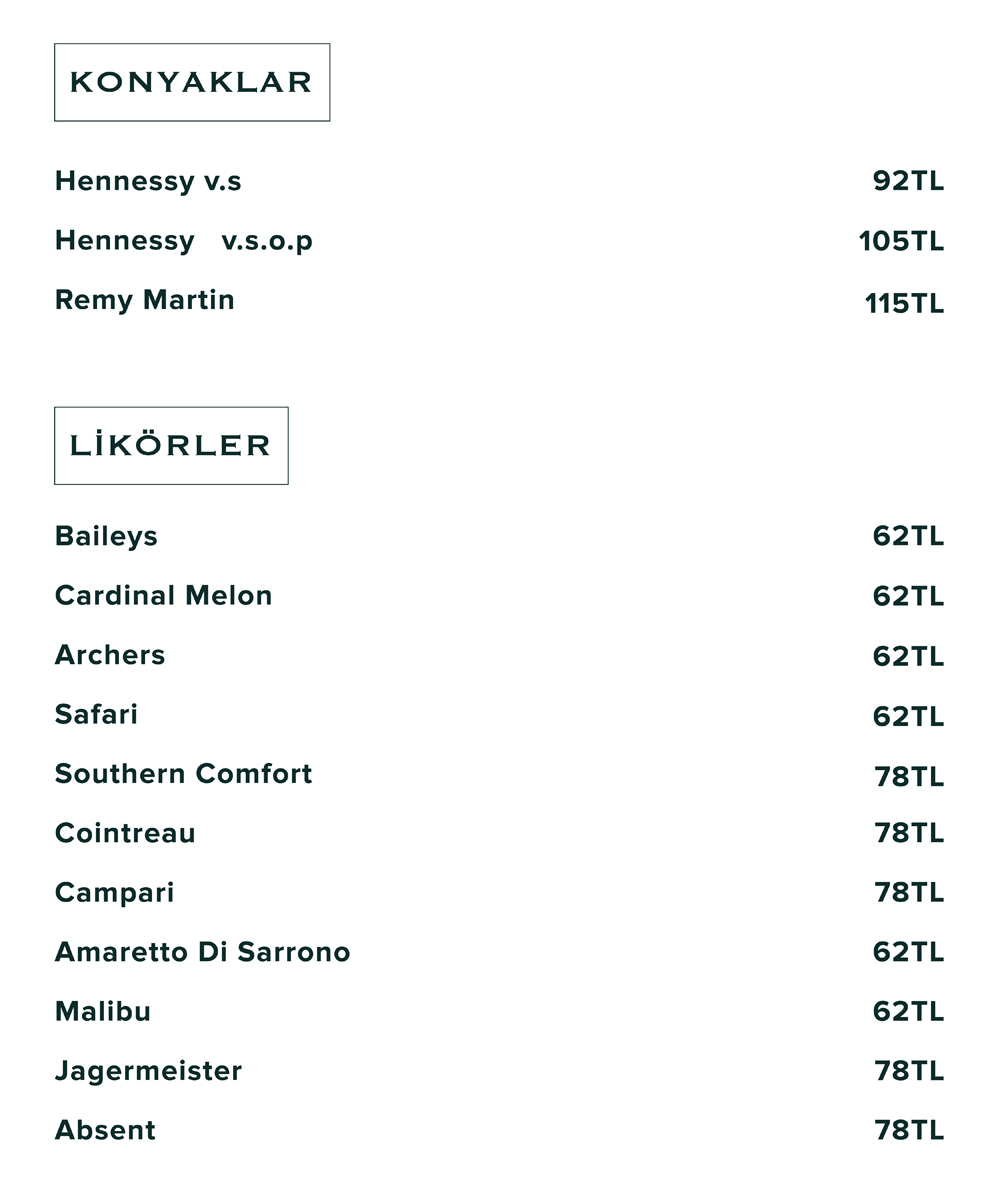
Task: Choose Baileys from the liqueur list
Action: [x=106, y=536]
